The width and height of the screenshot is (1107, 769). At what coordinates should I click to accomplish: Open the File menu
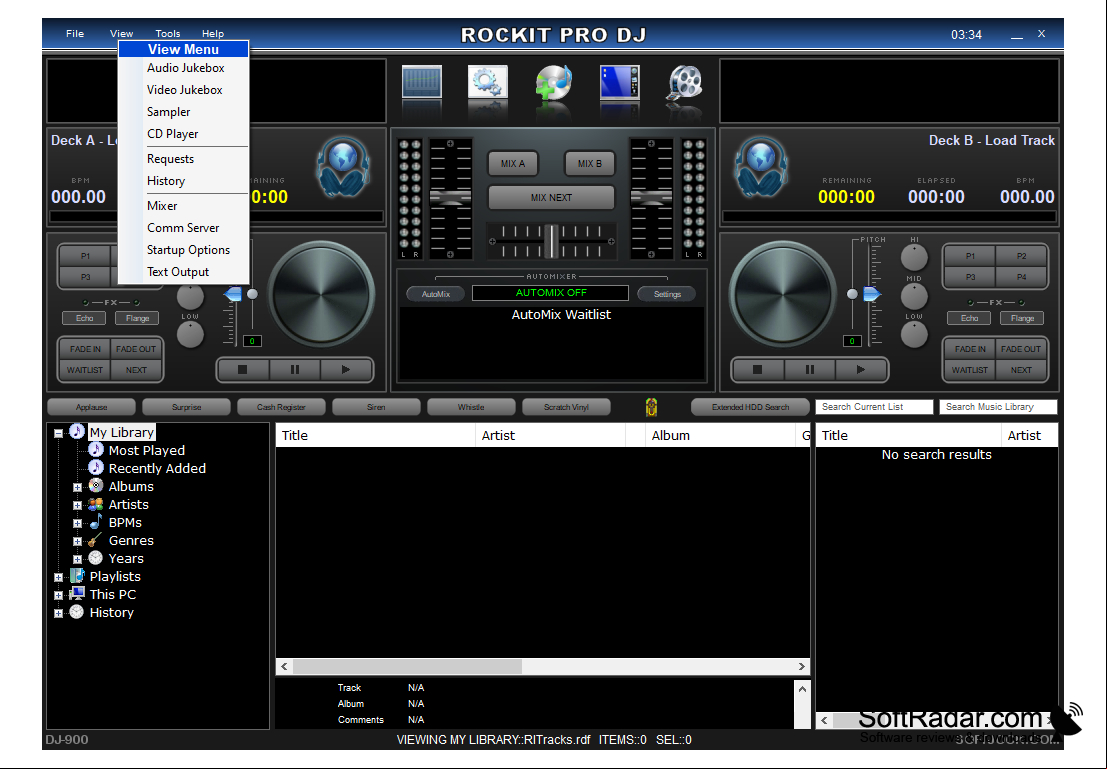point(75,33)
